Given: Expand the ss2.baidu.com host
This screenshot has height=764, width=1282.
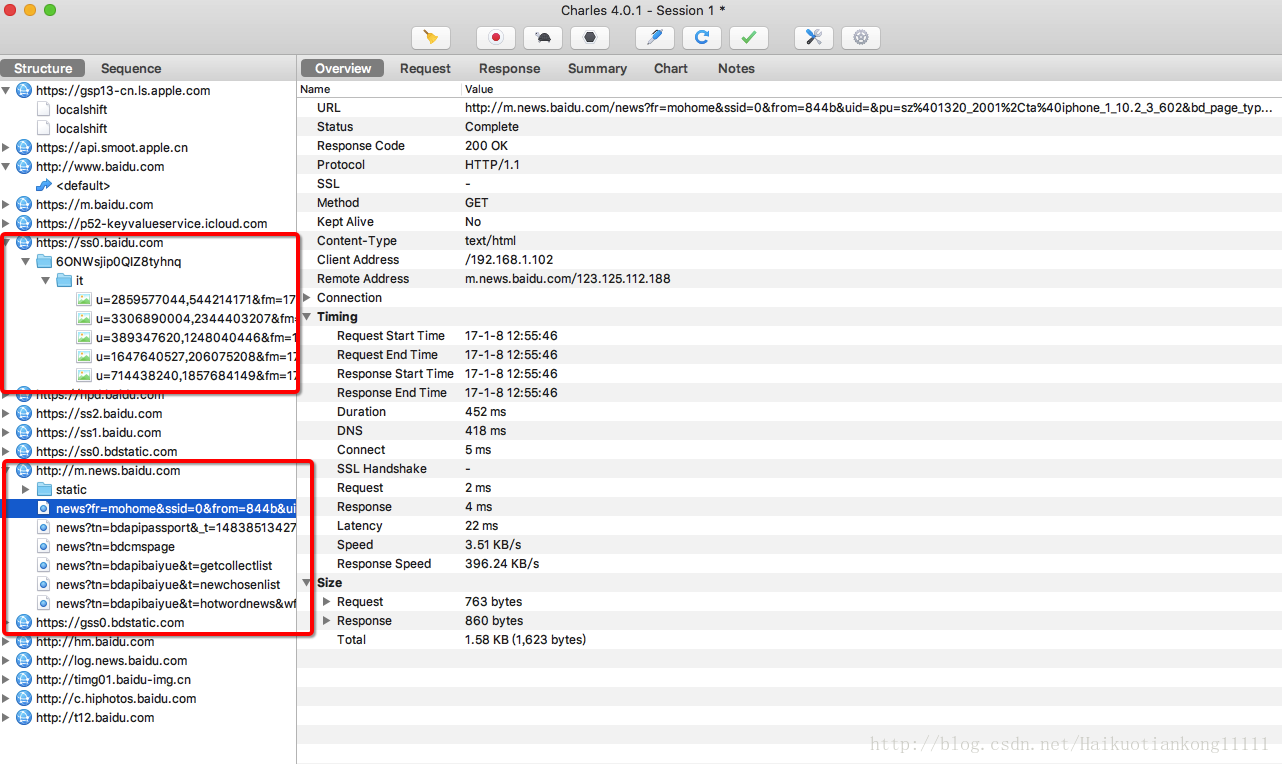Looking at the screenshot, I should pos(7,413).
